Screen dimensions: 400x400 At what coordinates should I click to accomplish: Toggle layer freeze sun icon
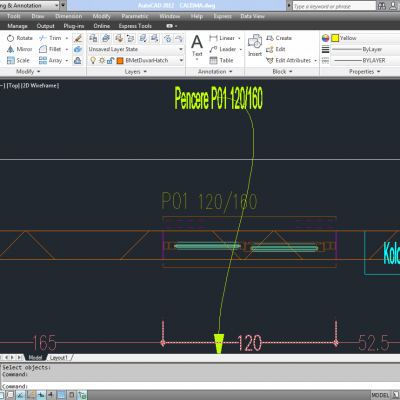tap(102, 60)
